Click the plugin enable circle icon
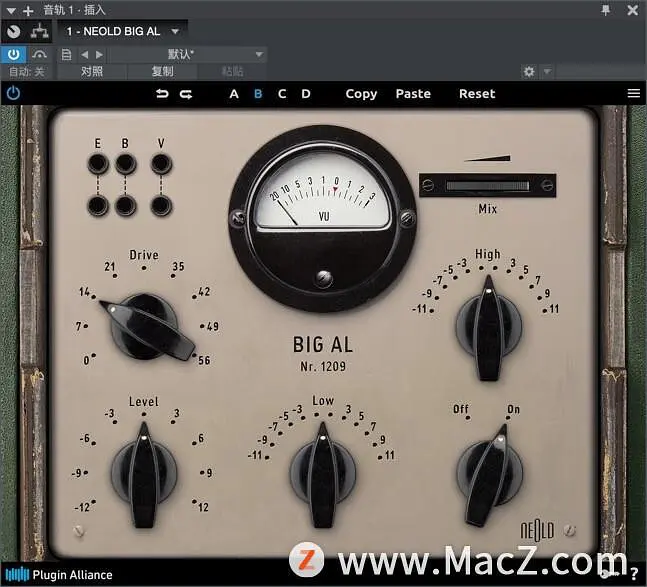Viewport: 647px width, 587px height. click(x=14, y=31)
